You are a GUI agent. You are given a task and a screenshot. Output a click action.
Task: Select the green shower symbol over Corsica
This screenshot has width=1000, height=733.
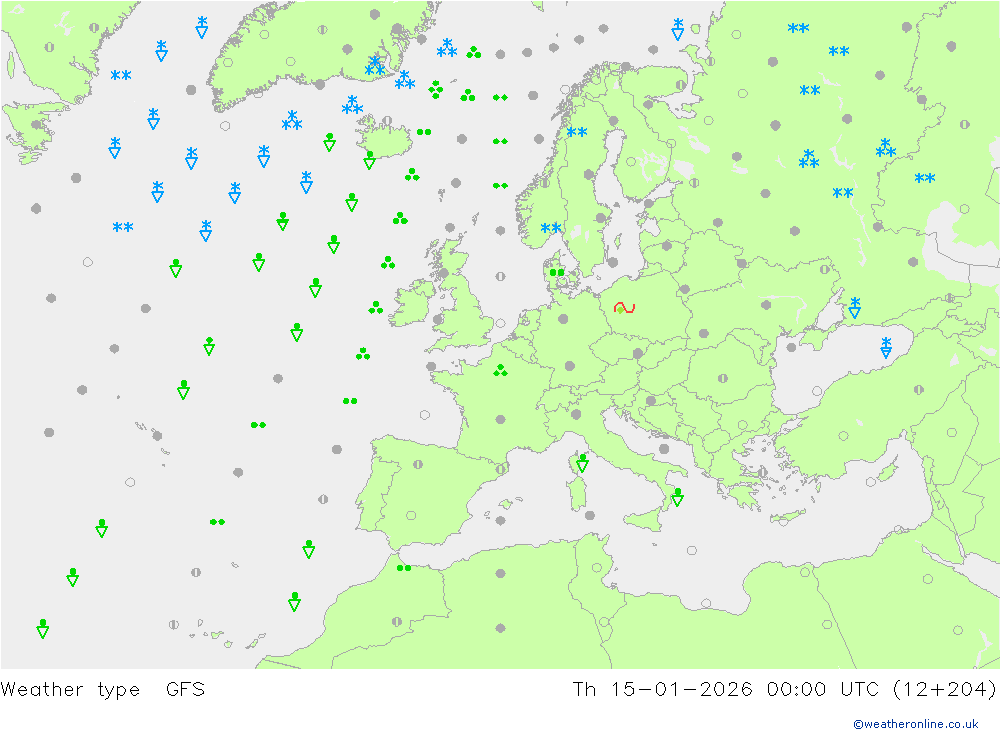(582, 463)
